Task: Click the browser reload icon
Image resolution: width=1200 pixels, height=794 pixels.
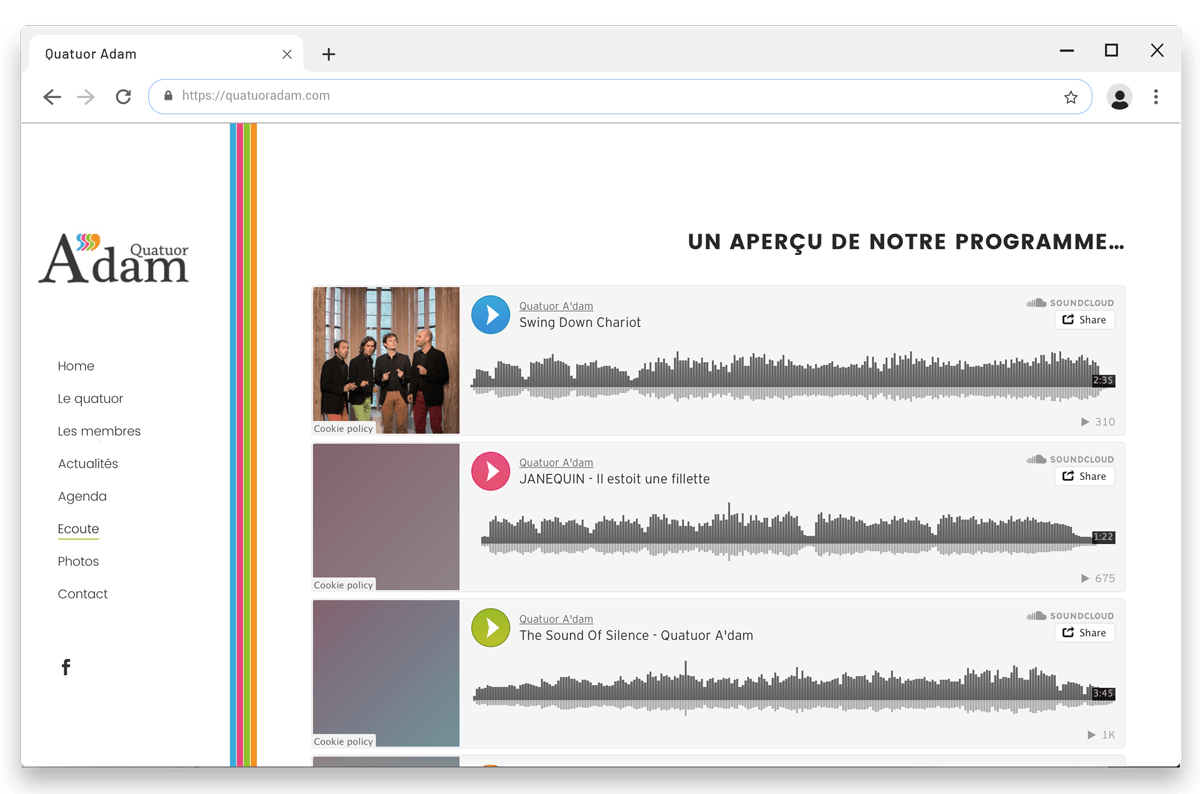Action: 123,97
